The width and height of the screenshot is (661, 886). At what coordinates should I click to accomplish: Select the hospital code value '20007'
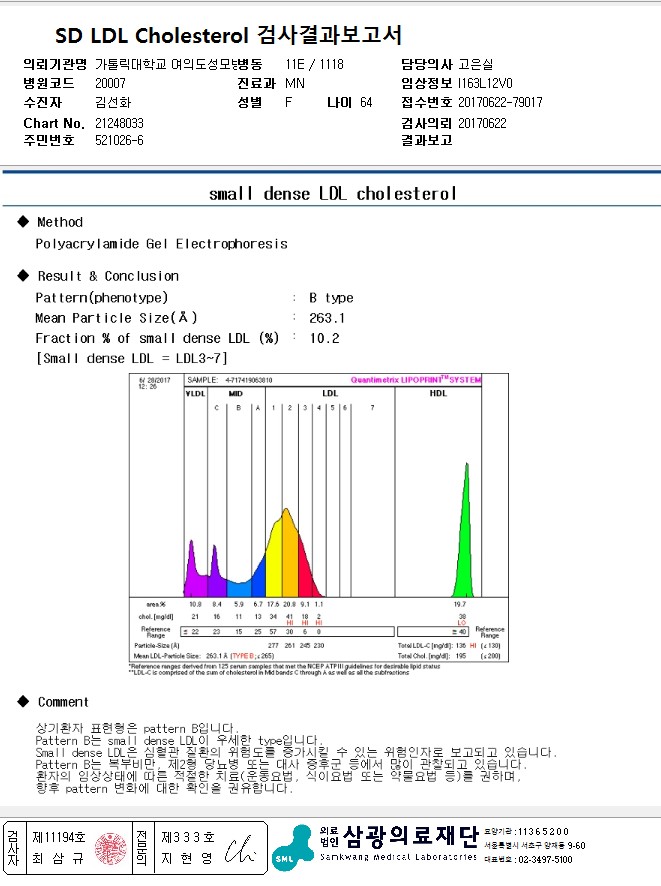pos(110,83)
